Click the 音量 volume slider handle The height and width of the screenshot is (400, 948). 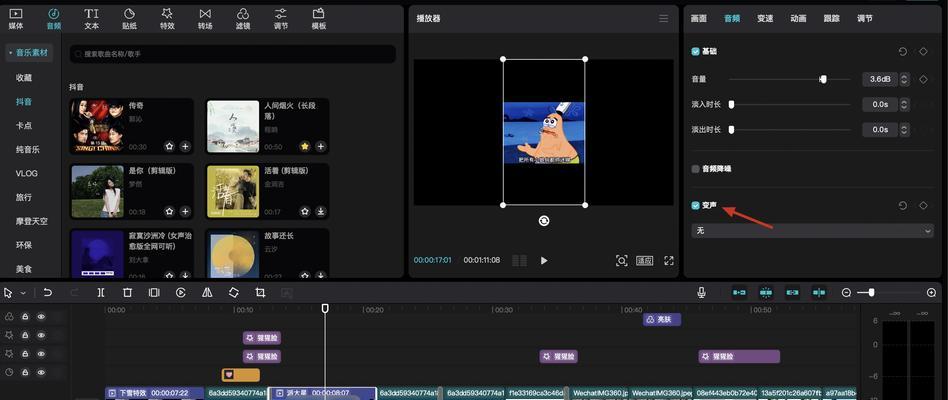click(x=823, y=79)
